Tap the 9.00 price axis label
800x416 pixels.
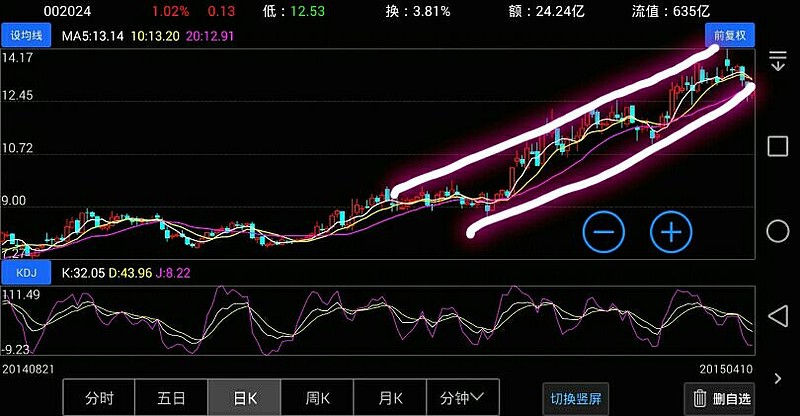pos(13,201)
